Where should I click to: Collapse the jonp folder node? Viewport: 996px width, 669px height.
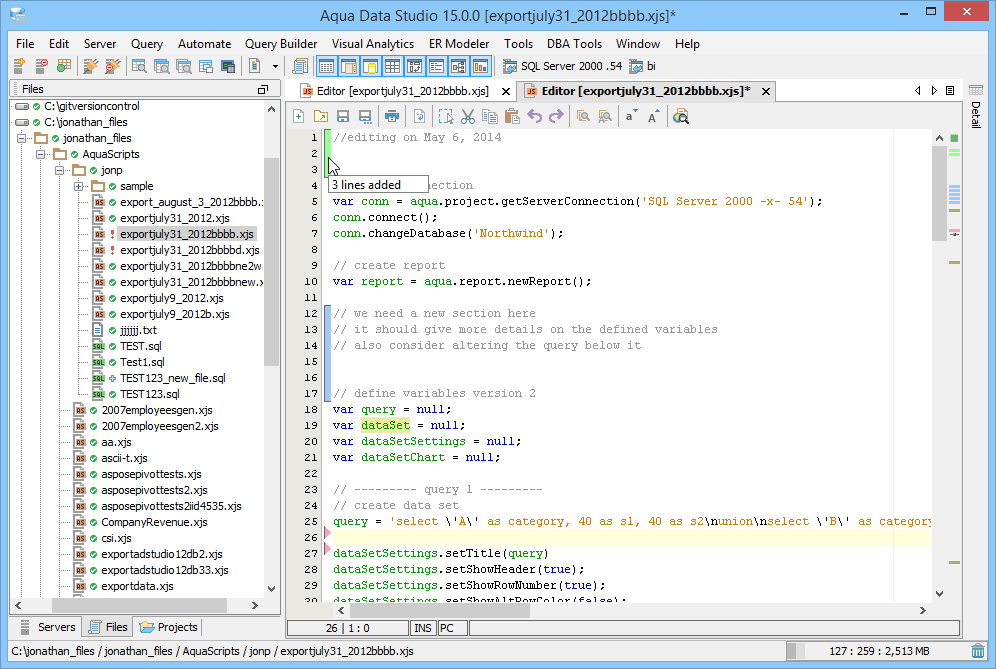coord(60,170)
